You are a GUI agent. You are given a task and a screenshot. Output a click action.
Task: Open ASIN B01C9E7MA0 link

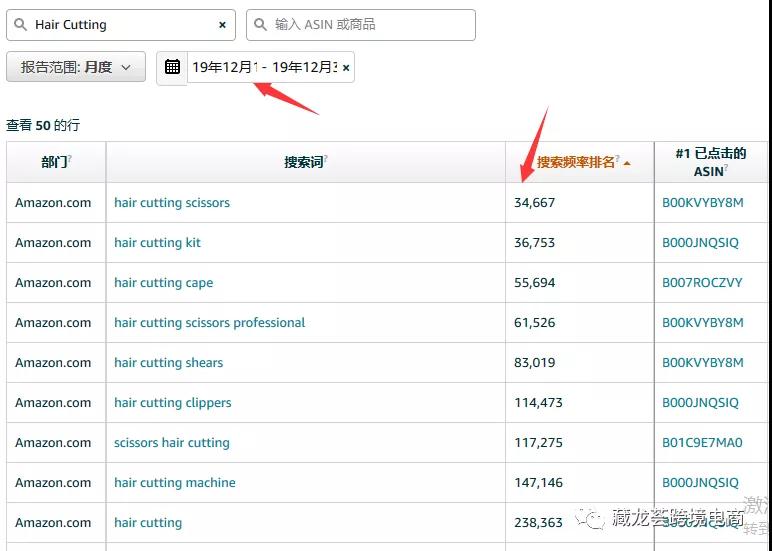point(702,443)
